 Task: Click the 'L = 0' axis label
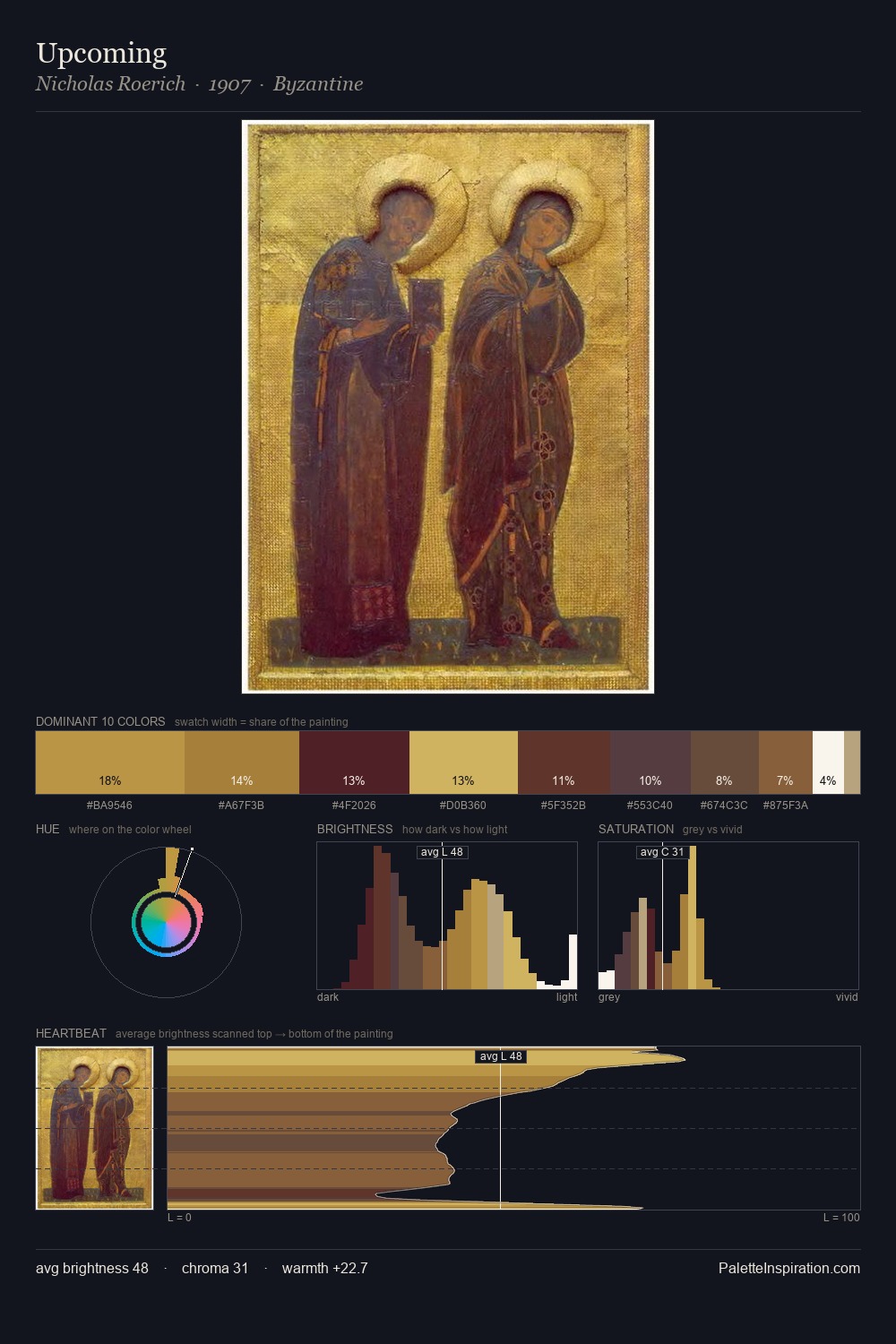(179, 1218)
